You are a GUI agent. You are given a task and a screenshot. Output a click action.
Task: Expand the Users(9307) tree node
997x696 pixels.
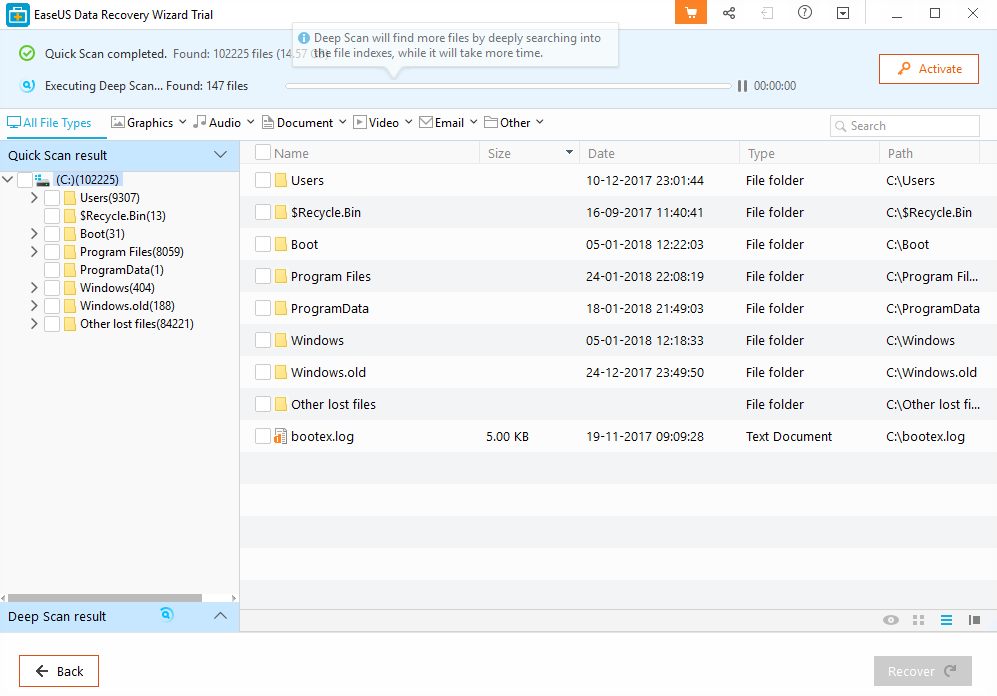[34, 198]
